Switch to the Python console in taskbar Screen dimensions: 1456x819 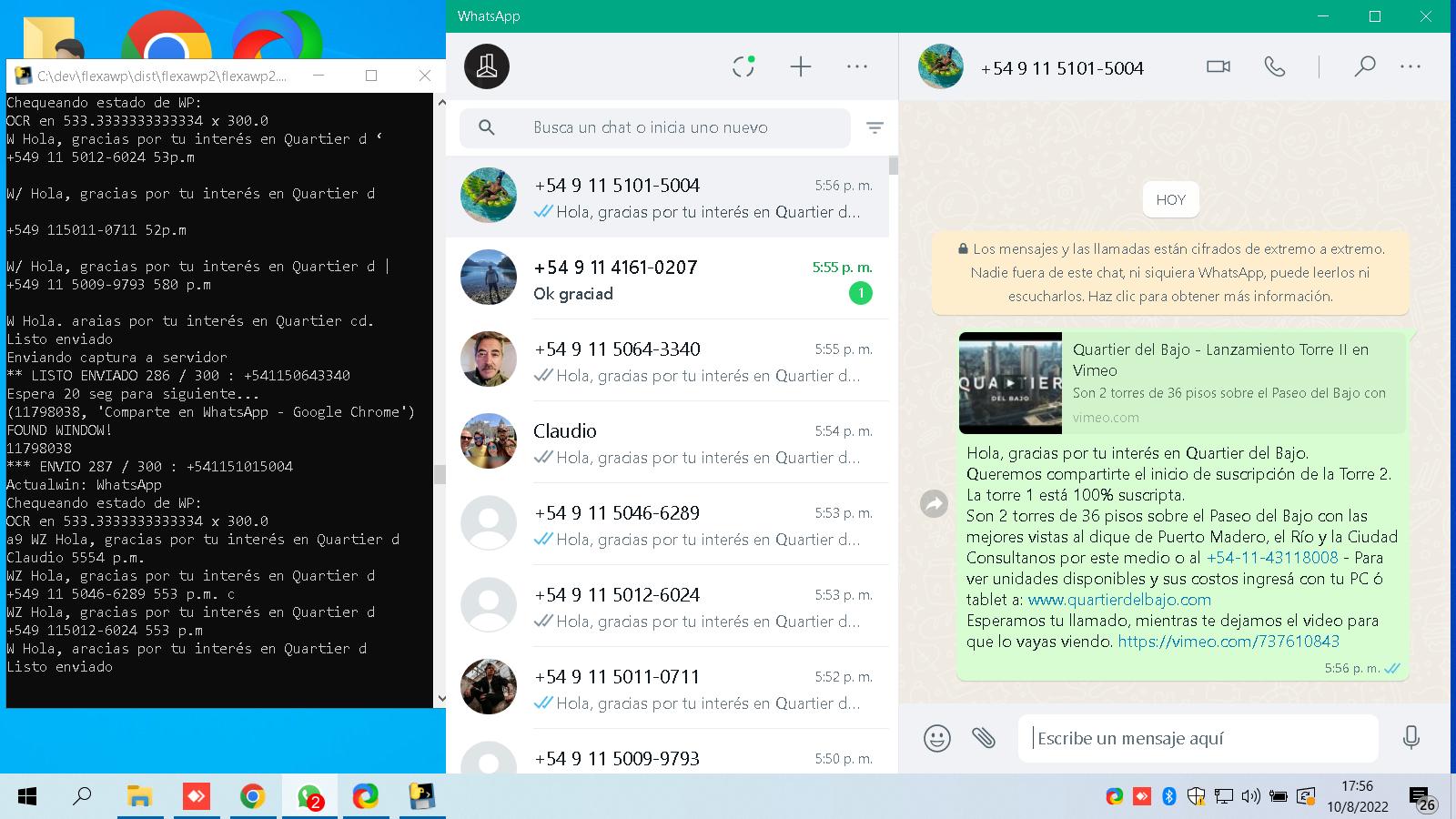(x=421, y=797)
